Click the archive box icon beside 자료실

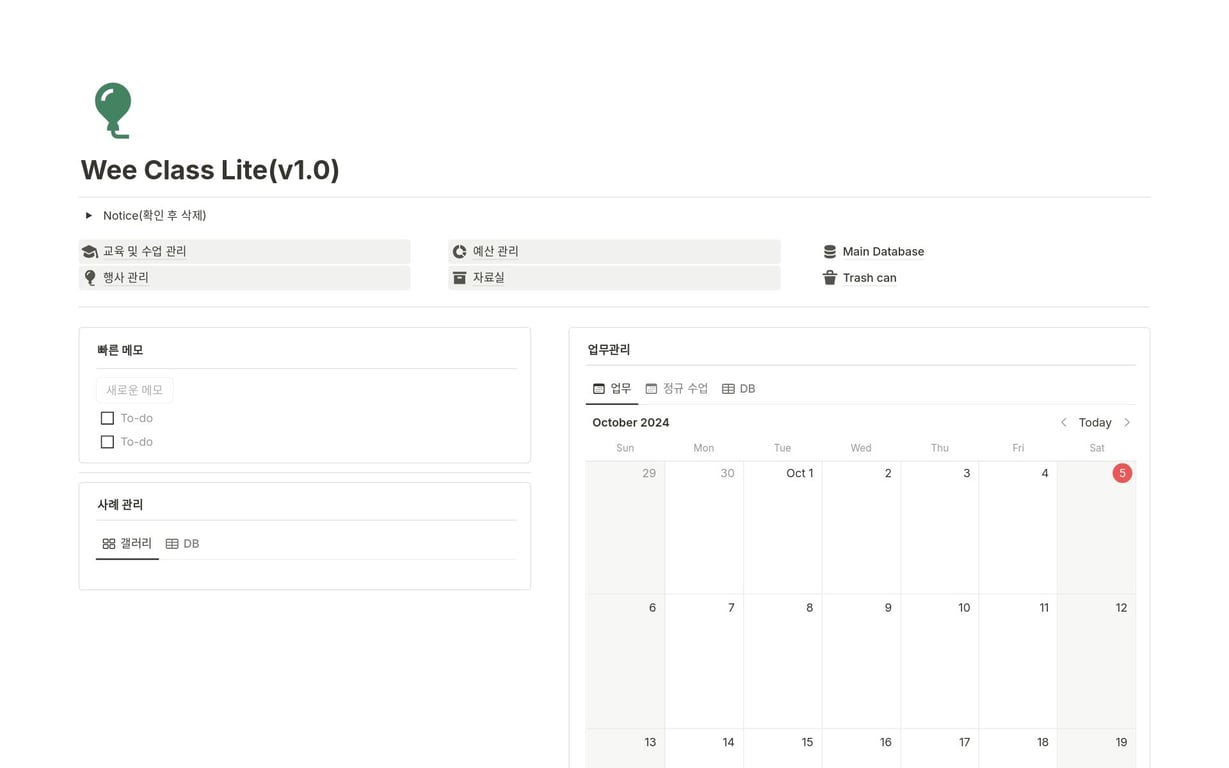(461, 277)
